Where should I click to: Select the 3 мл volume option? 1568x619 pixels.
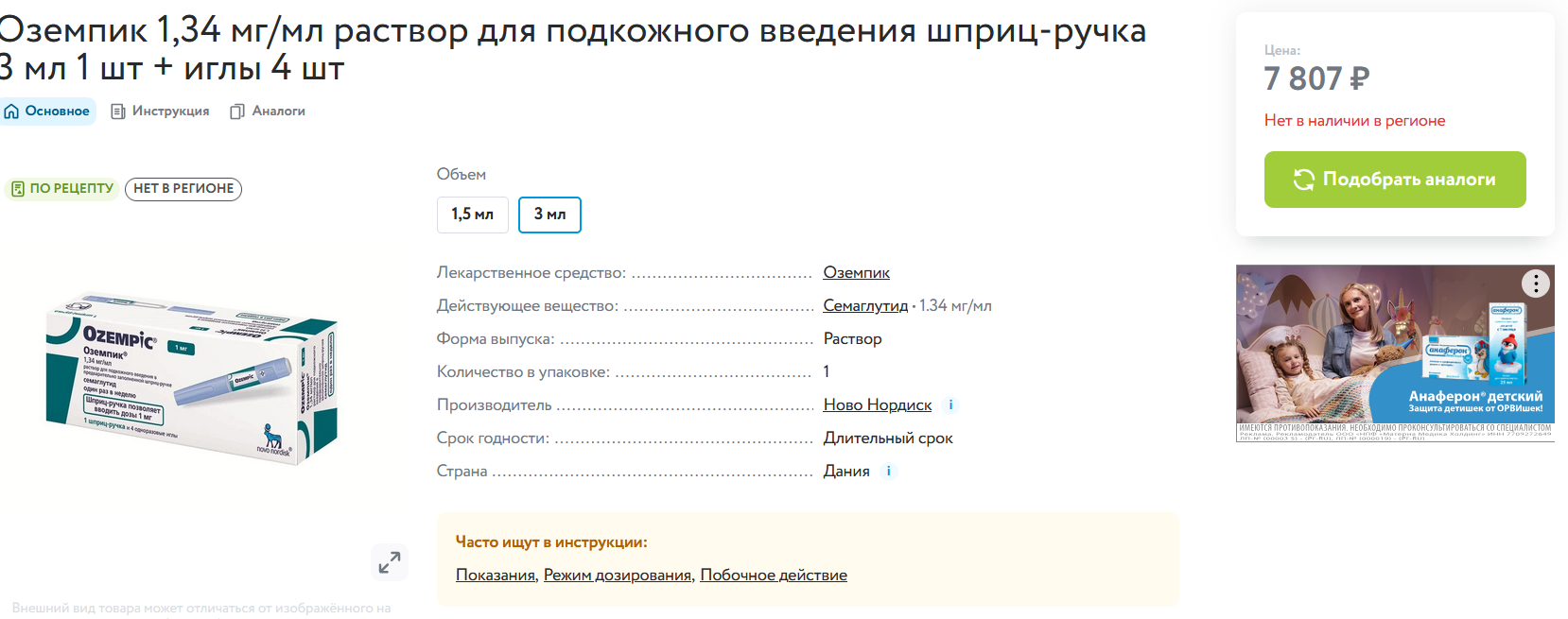549,215
